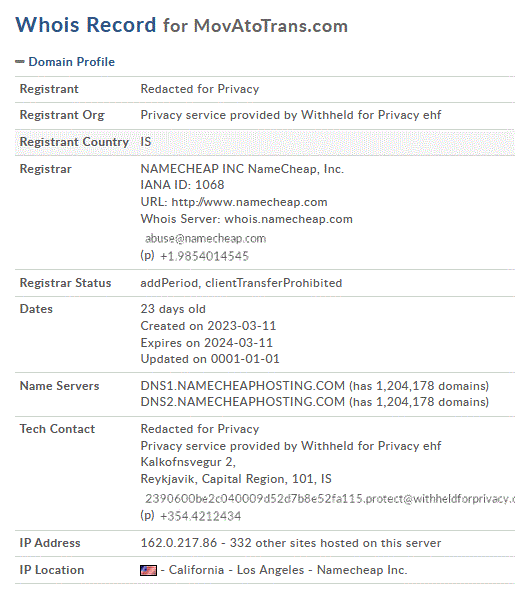The image size is (516, 592).
Task: Select tech contact phone +354.4212434
Action: [x=200, y=516]
